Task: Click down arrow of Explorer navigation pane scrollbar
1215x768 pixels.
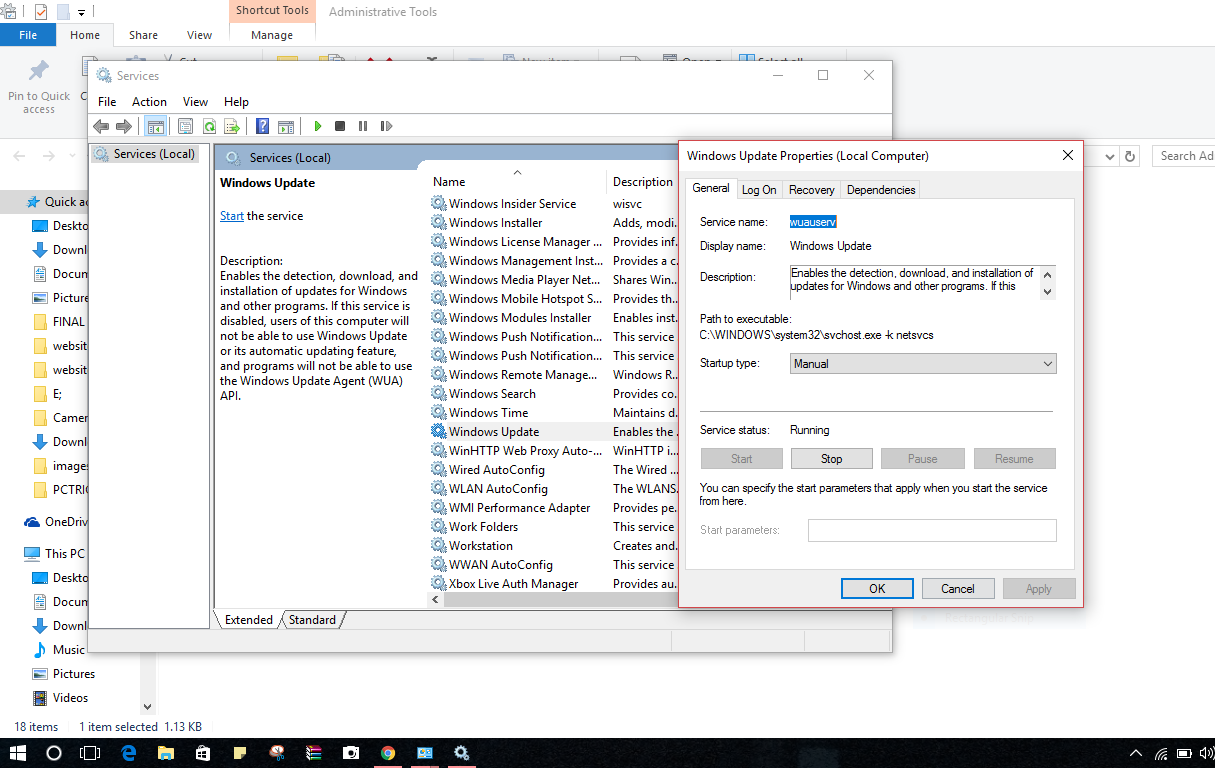Action: tap(148, 707)
